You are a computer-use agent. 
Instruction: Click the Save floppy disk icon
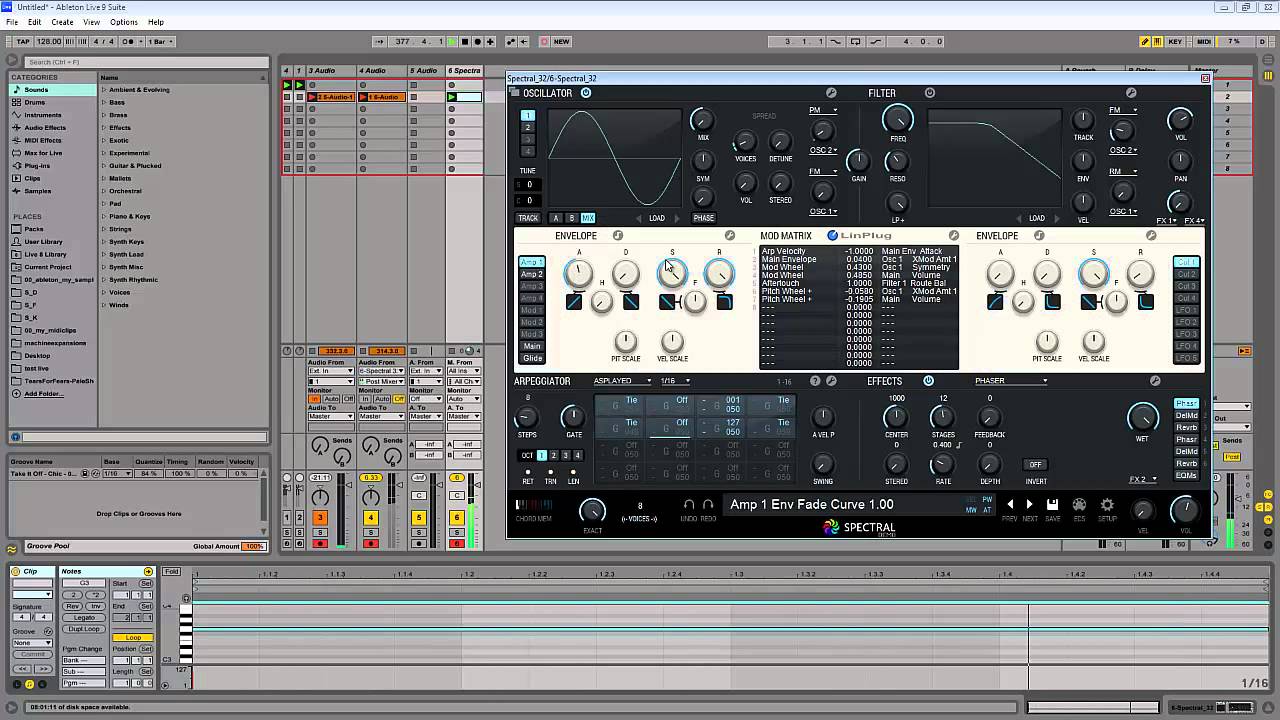[x=1052, y=505]
